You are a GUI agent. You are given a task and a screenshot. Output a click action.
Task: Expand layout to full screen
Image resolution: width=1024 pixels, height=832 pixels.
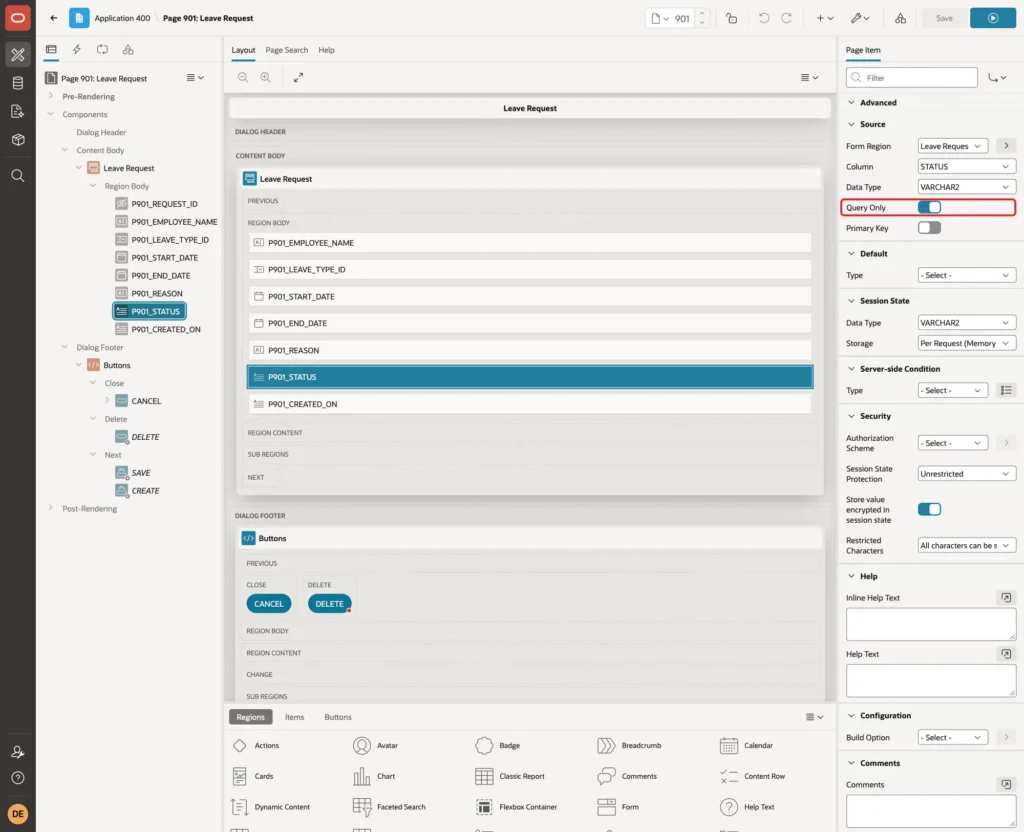(x=298, y=77)
